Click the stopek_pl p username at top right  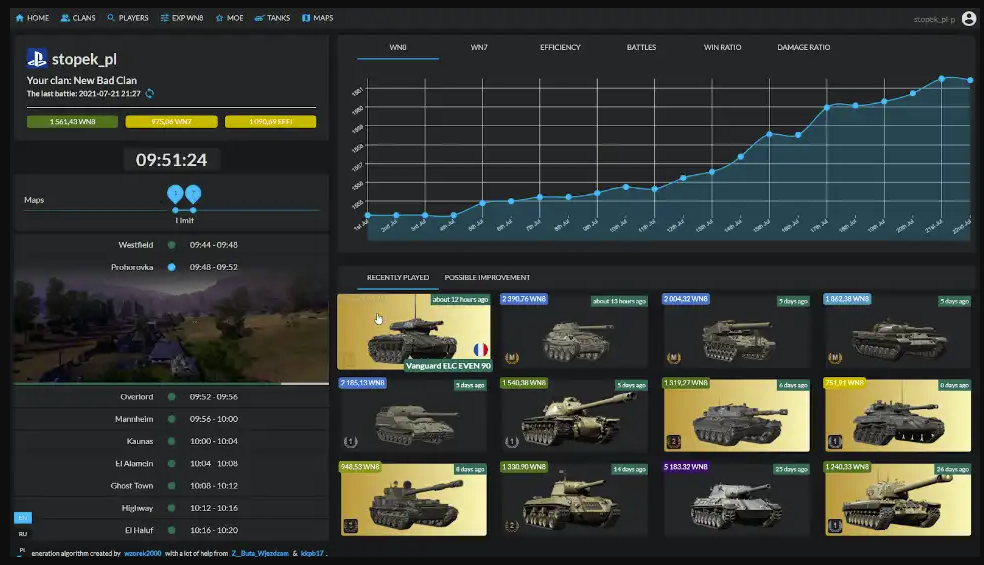(934, 19)
